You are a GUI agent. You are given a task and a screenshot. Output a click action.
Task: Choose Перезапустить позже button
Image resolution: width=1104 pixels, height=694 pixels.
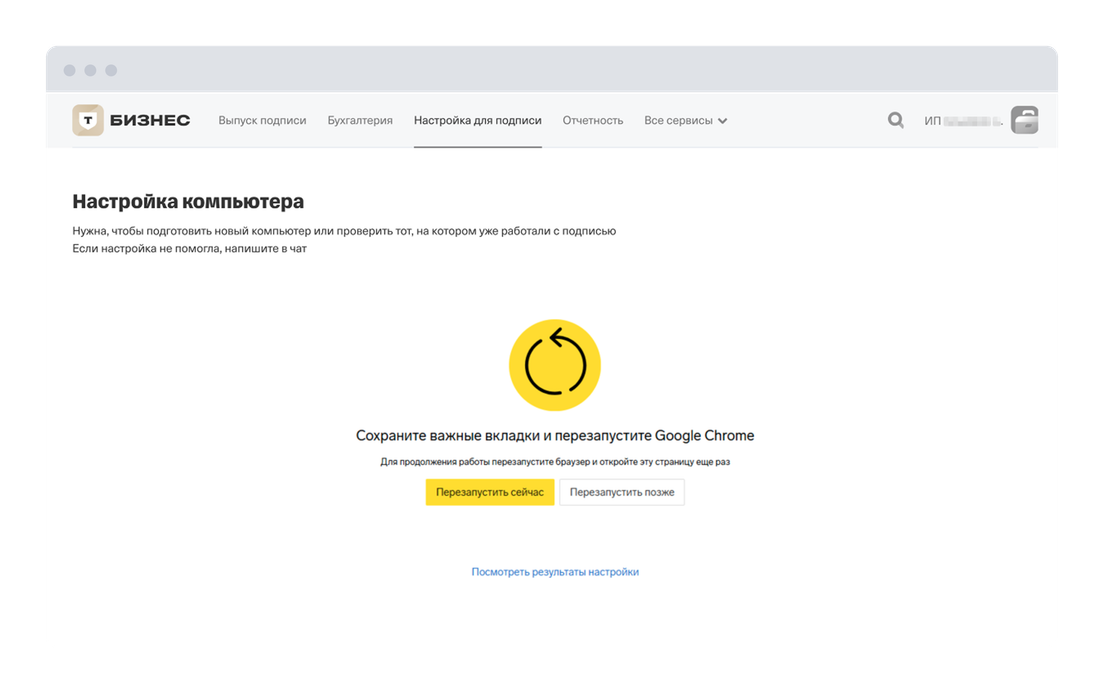(x=622, y=492)
